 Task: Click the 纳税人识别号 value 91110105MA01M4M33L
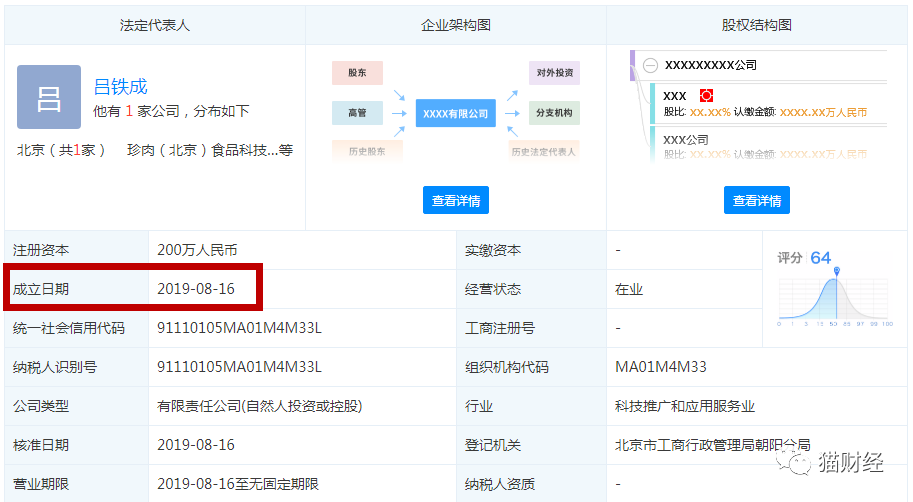click(239, 367)
